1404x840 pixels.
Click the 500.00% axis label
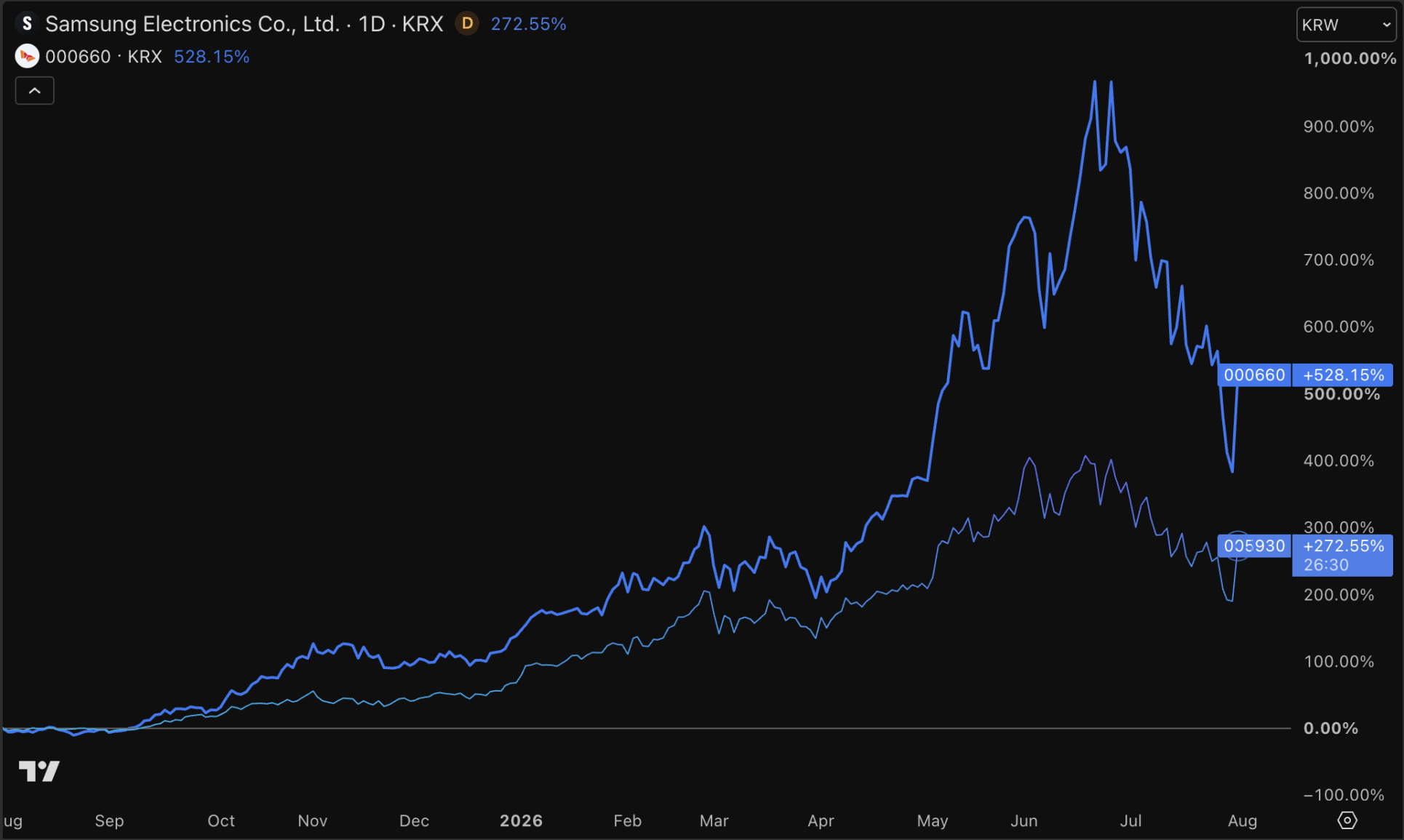(x=1341, y=394)
